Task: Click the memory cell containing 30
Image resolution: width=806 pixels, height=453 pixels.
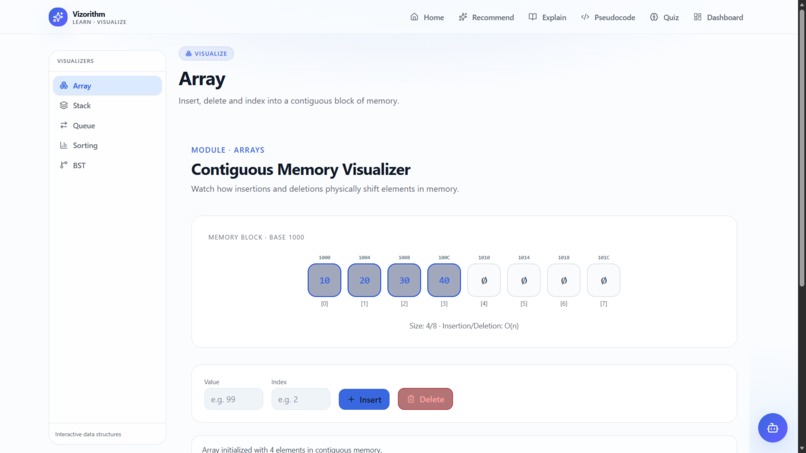Action: pos(404,280)
